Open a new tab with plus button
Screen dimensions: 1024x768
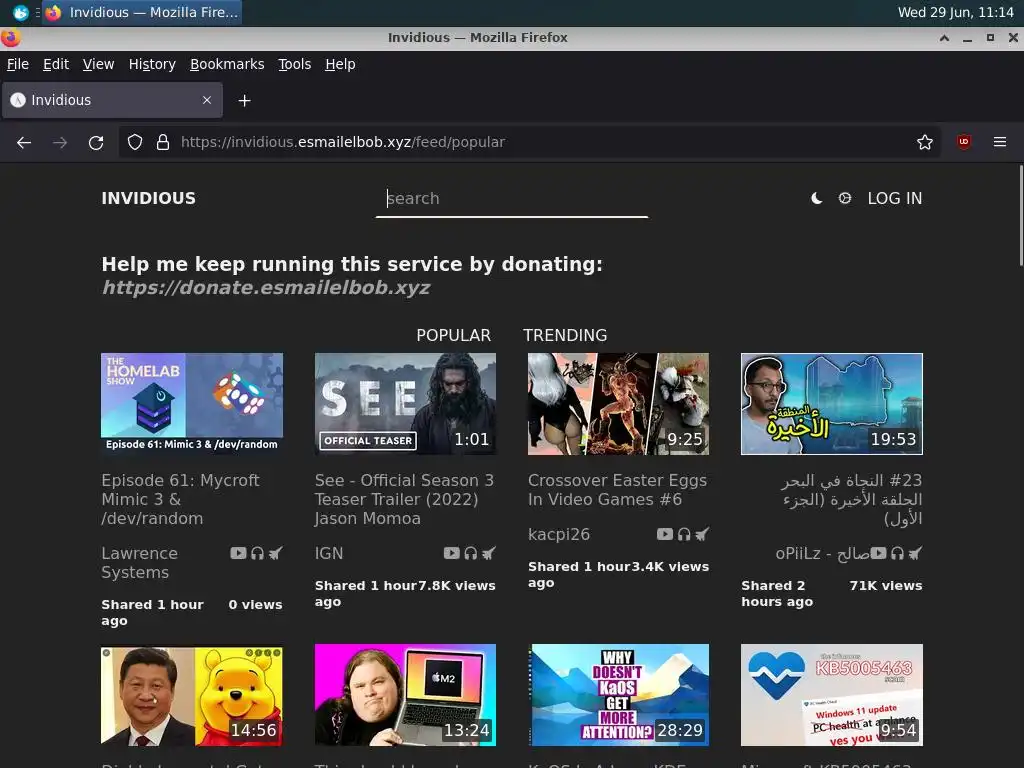244,101
